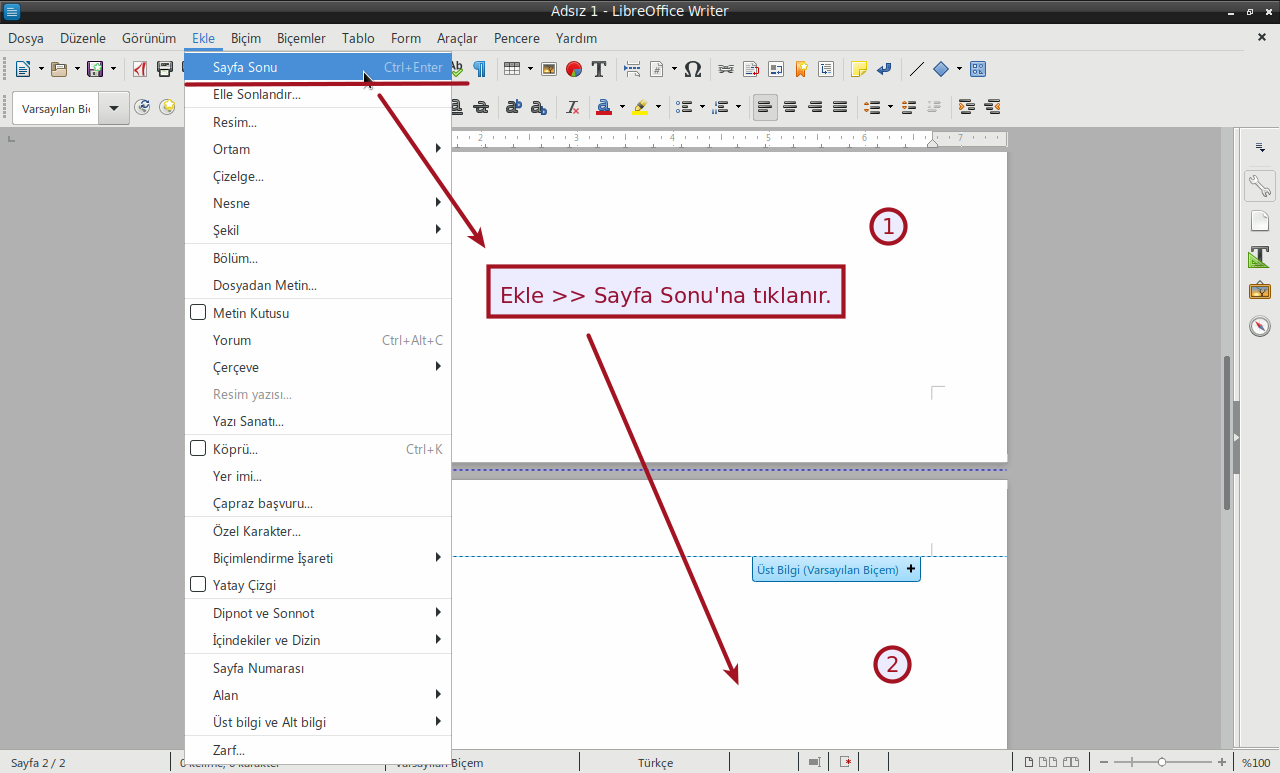
Task: Select multiple-page view in status bar
Action: [1047, 762]
